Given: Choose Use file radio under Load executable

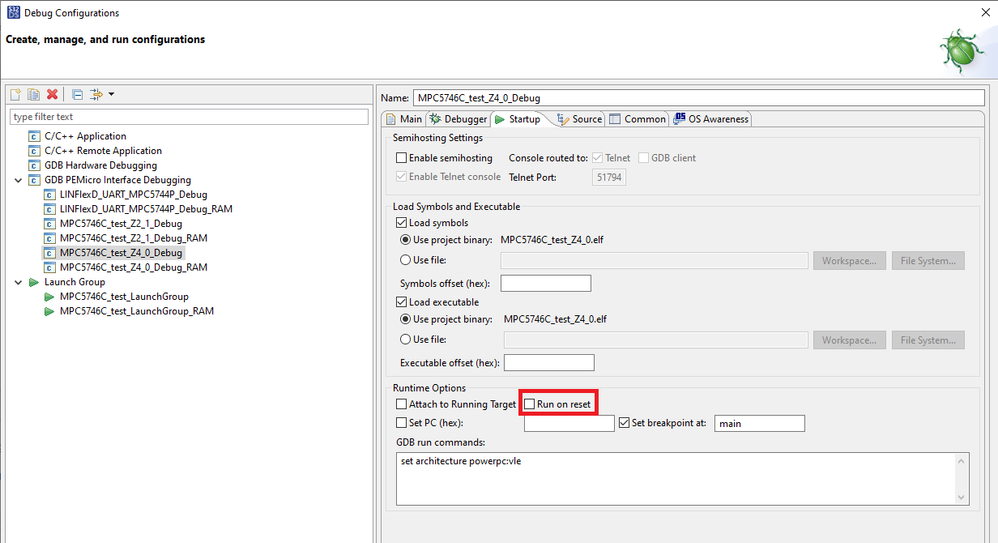Looking at the screenshot, I should click(405, 339).
